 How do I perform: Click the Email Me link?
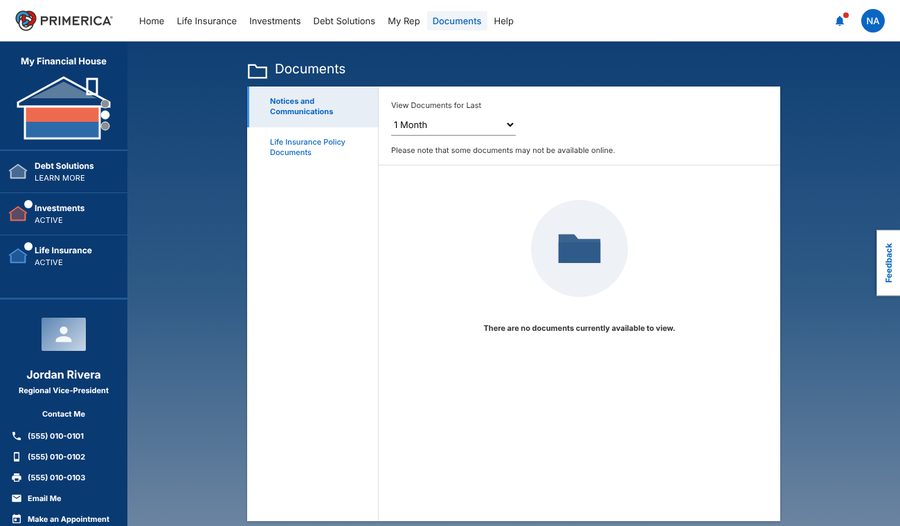click(44, 498)
